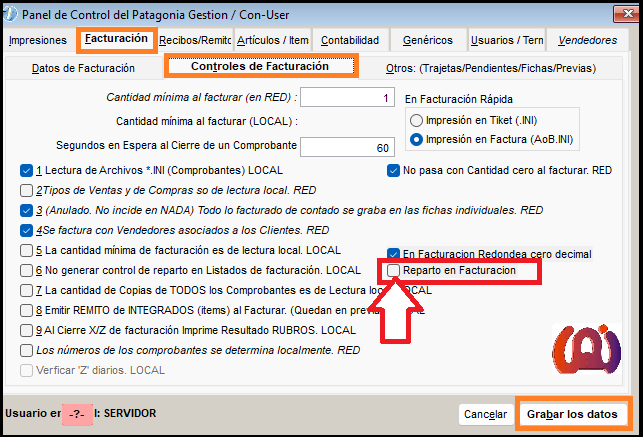The image size is (643, 437).
Task: Click the 'En Facturación Rápida' label
Action: (458, 100)
